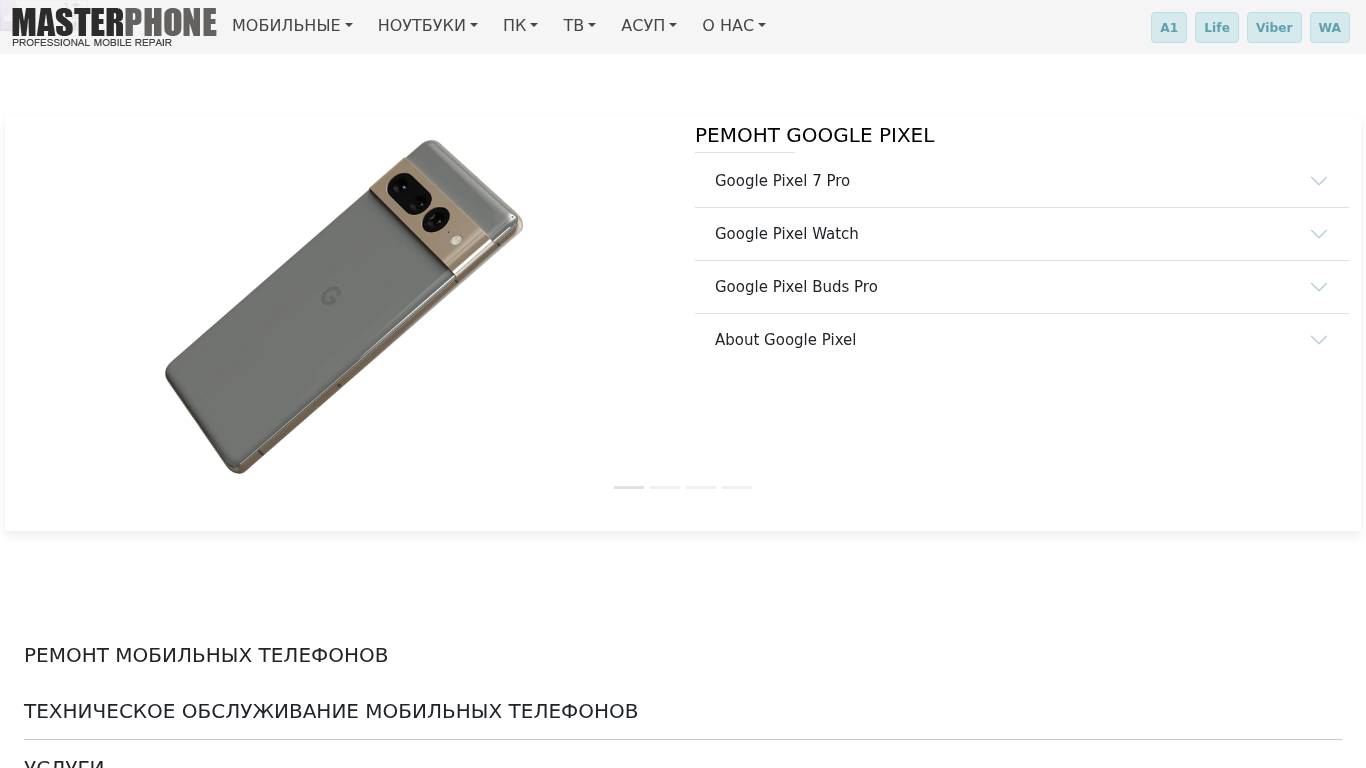Jump to the third carousel slide indicator
Image resolution: width=1366 pixels, height=768 pixels.
pyautogui.click(x=701, y=487)
